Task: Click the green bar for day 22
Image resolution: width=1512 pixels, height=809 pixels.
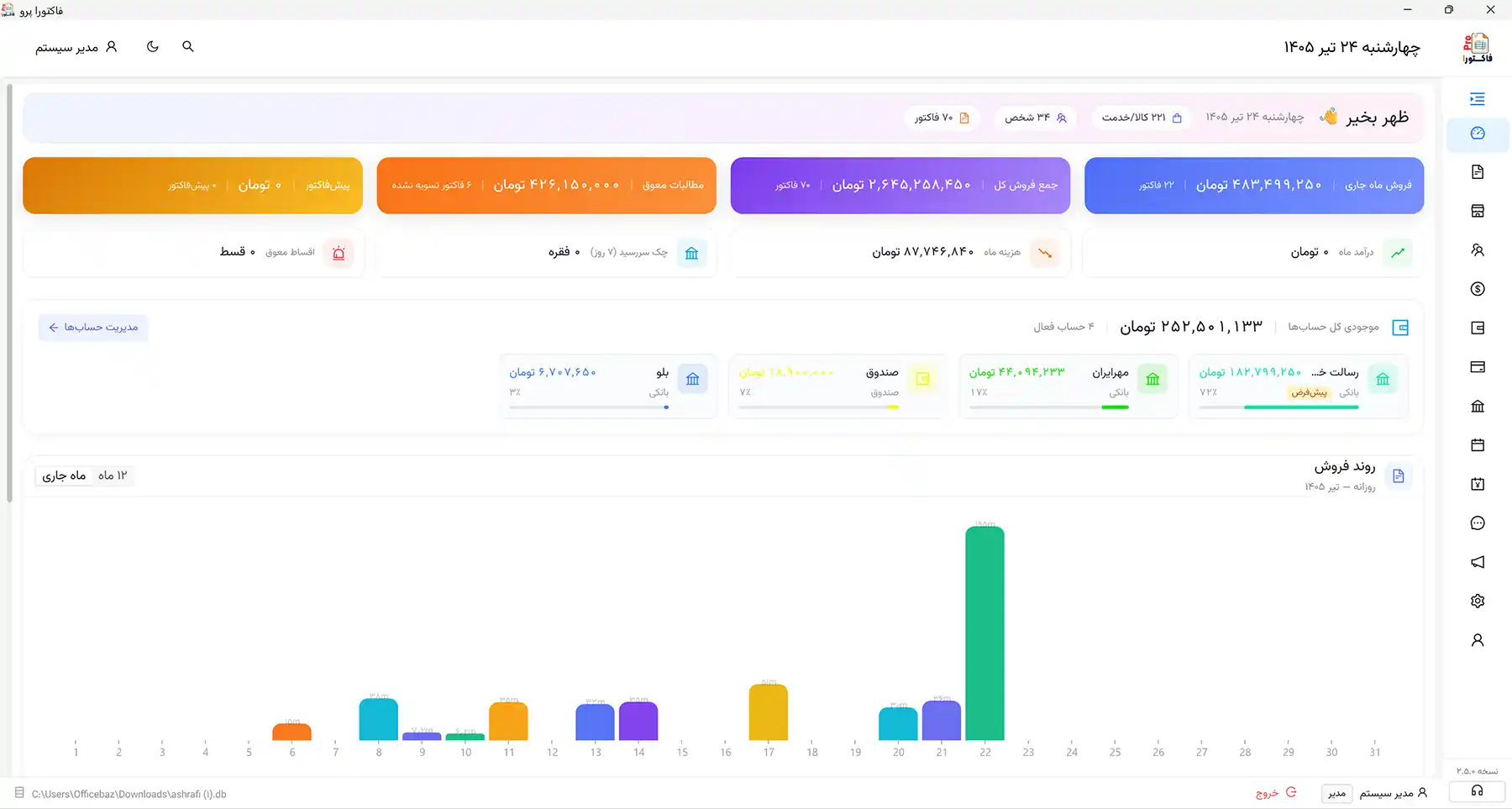Action: pyautogui.click(x=984, y=633)
